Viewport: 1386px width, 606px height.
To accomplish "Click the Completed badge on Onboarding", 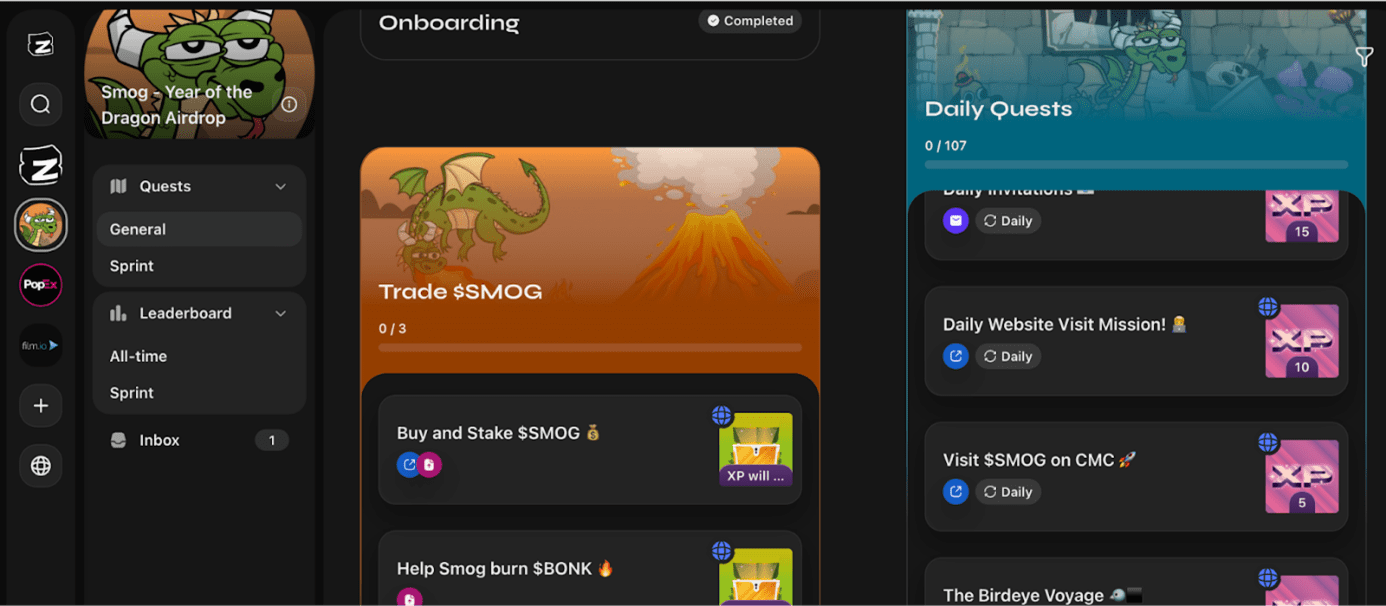I will [x=750, y=21].
